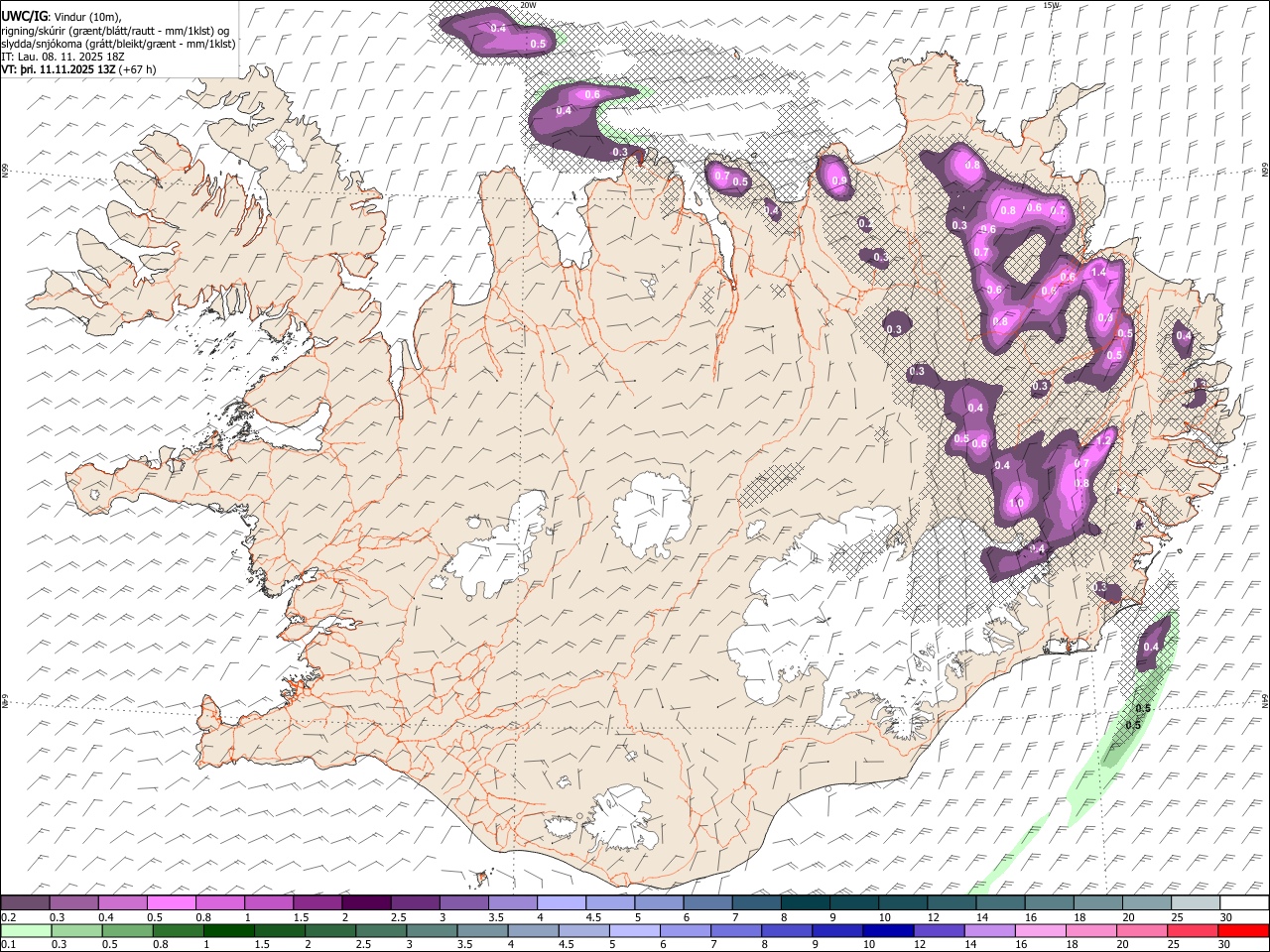Click the 20W longitude label
The width and height of the screenshot is (1270, 952).
click(529, 5)
